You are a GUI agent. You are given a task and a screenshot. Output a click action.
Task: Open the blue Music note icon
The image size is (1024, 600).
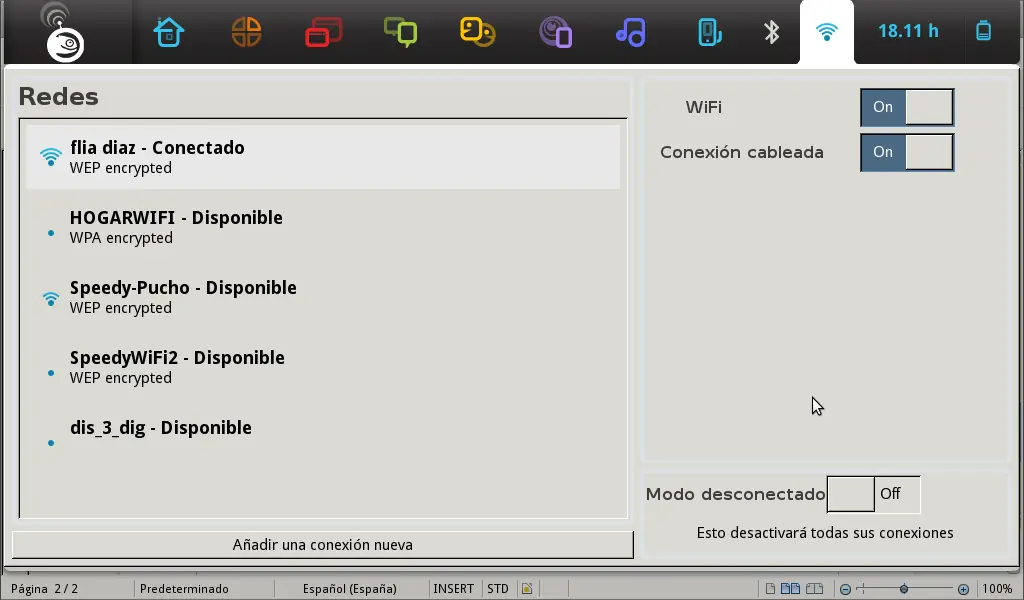pos(631,32)
